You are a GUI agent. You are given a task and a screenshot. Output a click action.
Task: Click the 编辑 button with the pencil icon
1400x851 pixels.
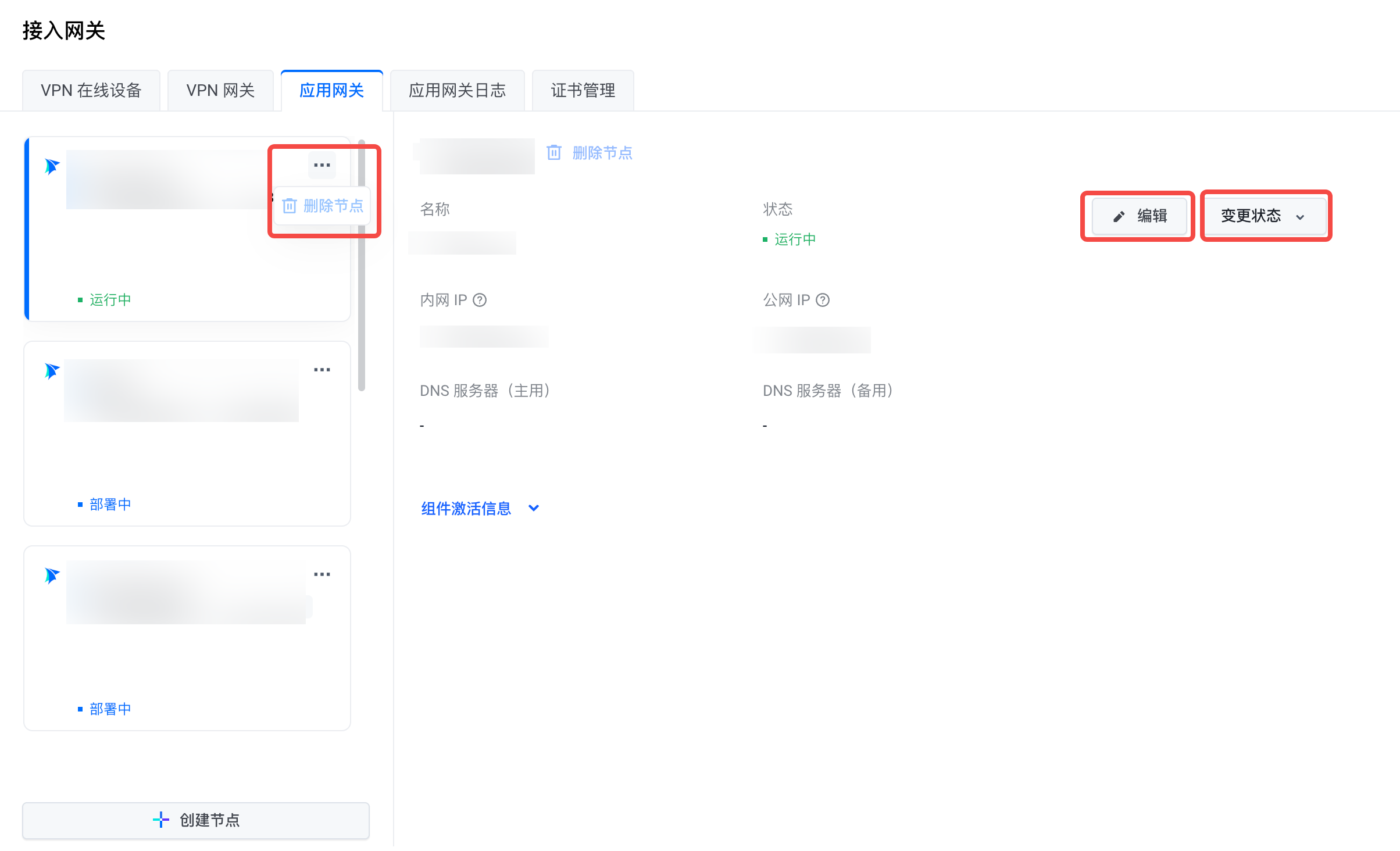pos(1139,216)
